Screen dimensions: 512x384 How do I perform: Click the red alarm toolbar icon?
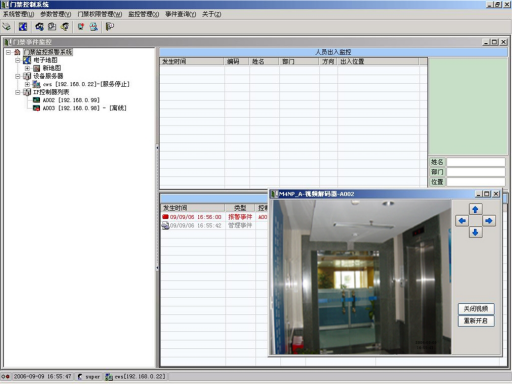pos(81,27)
